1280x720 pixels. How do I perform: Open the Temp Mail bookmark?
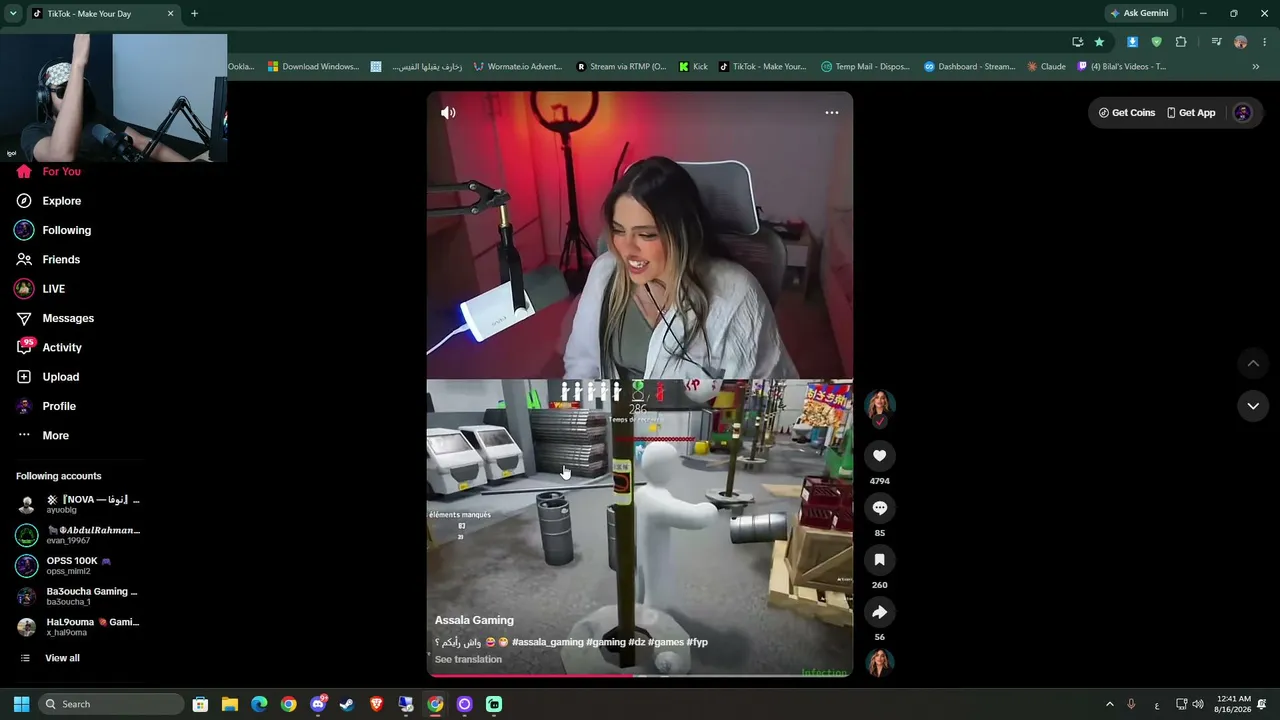point(866,67)
